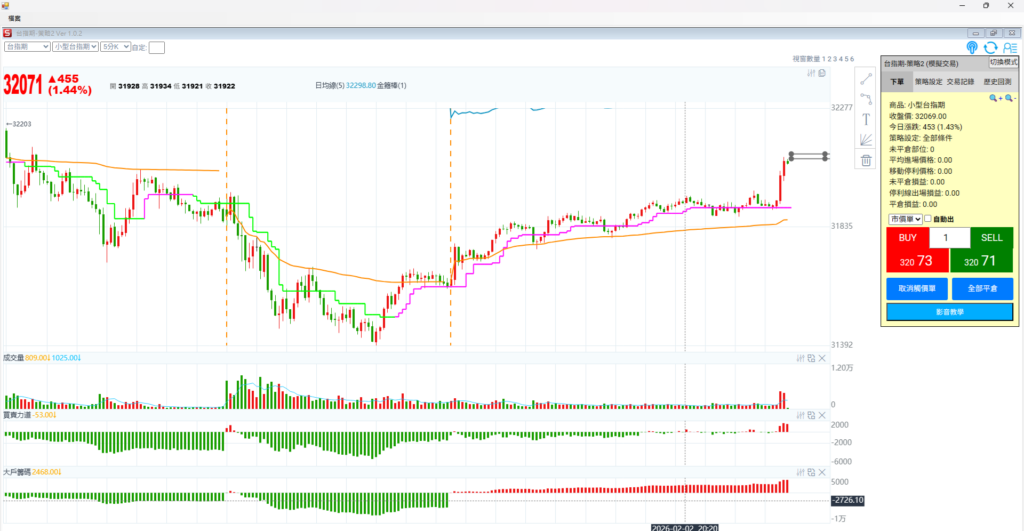1024x531 pixels.
Task: Open the 歷史回測 tab
Action: (x=997, y=82)
